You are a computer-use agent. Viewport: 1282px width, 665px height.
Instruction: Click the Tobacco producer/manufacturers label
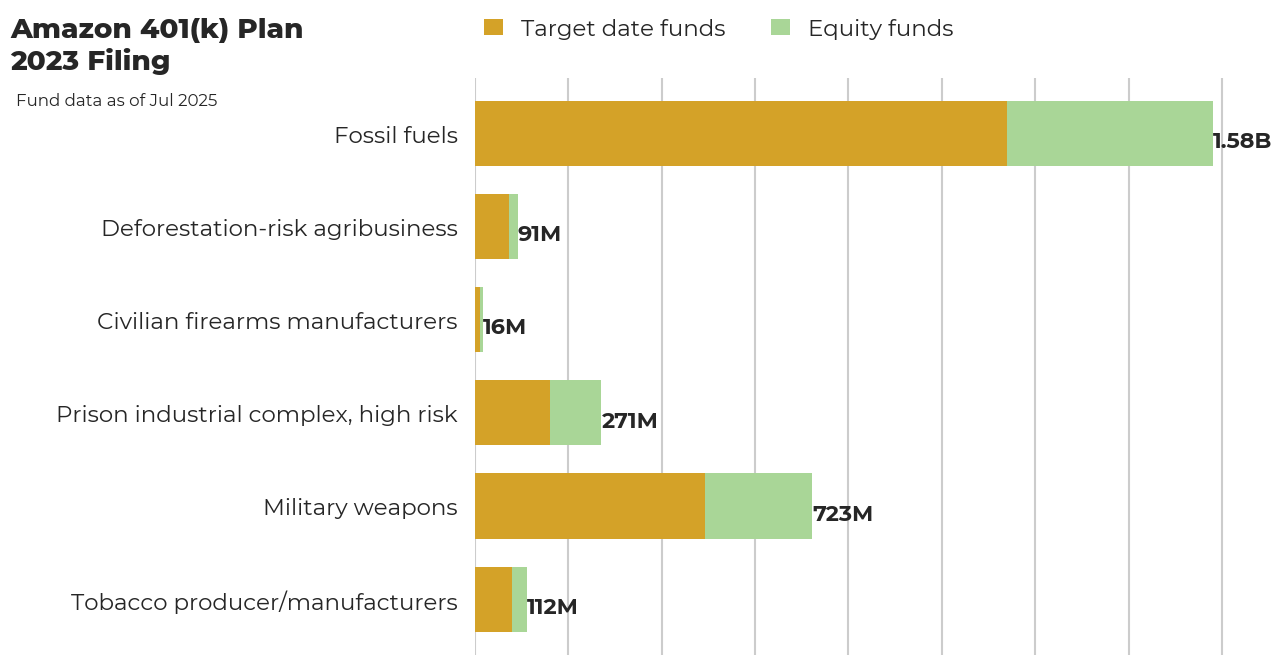(264, 602)
